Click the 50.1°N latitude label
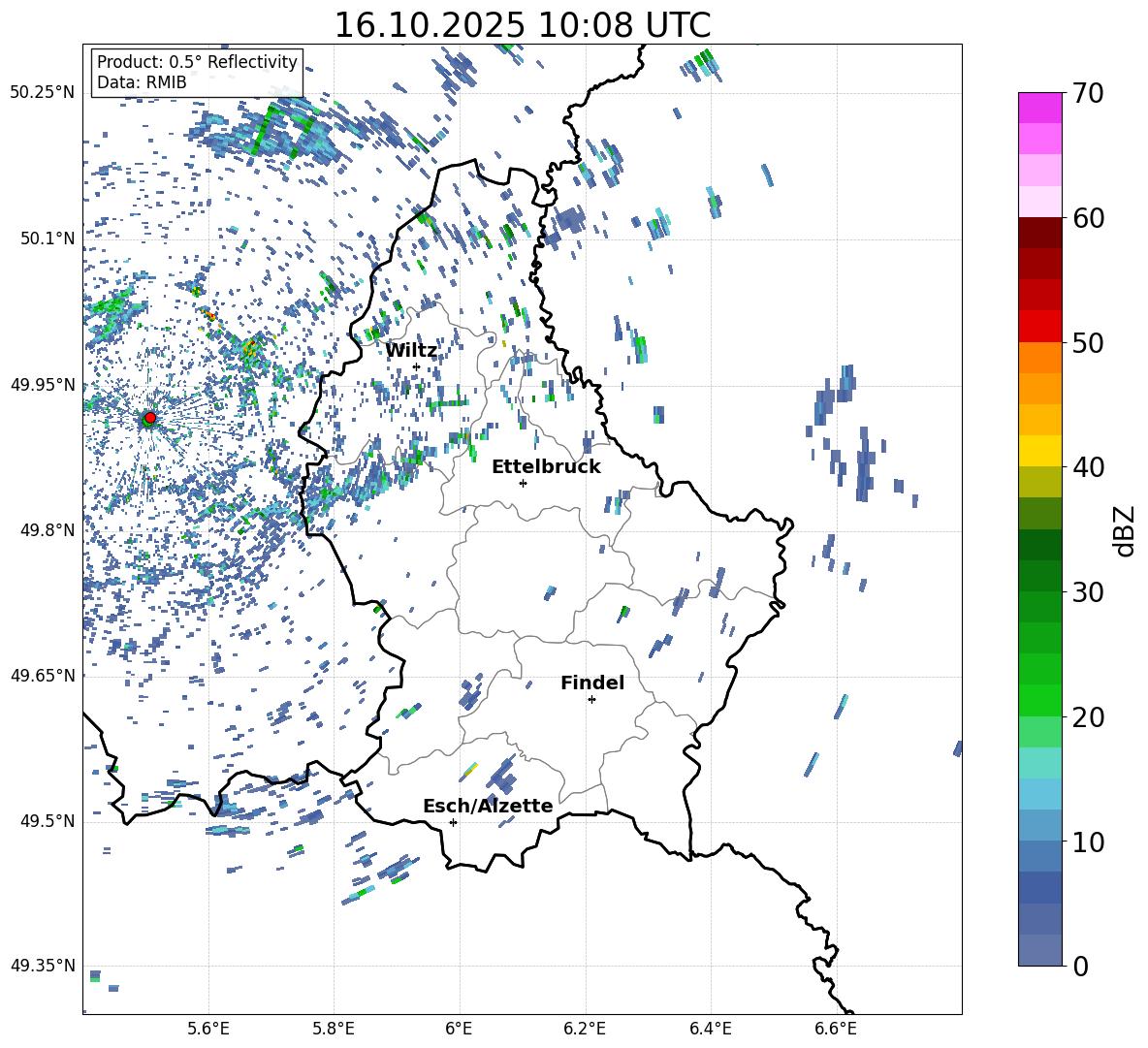 point(48,238)
